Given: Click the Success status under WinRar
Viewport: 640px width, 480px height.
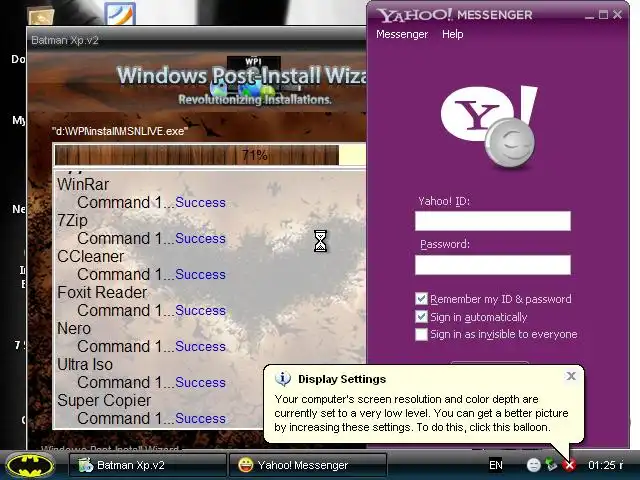Looking at the screenshot, I should [x=200, y=203].
